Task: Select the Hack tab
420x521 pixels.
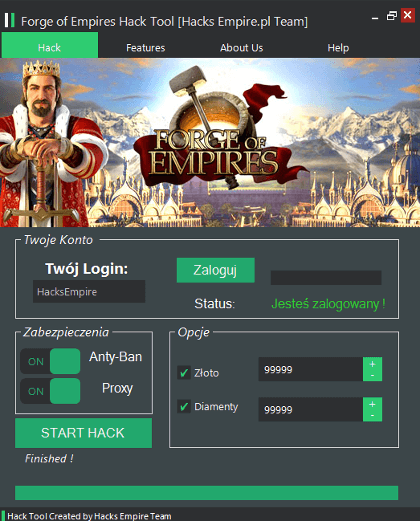Action: pos(50,46)
